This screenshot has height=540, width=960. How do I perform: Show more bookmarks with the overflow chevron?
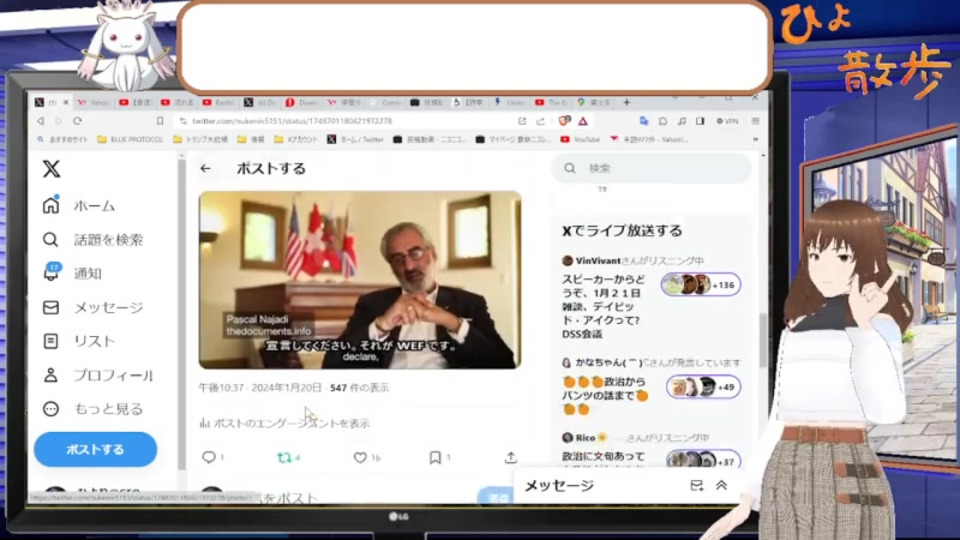point(756,140)
